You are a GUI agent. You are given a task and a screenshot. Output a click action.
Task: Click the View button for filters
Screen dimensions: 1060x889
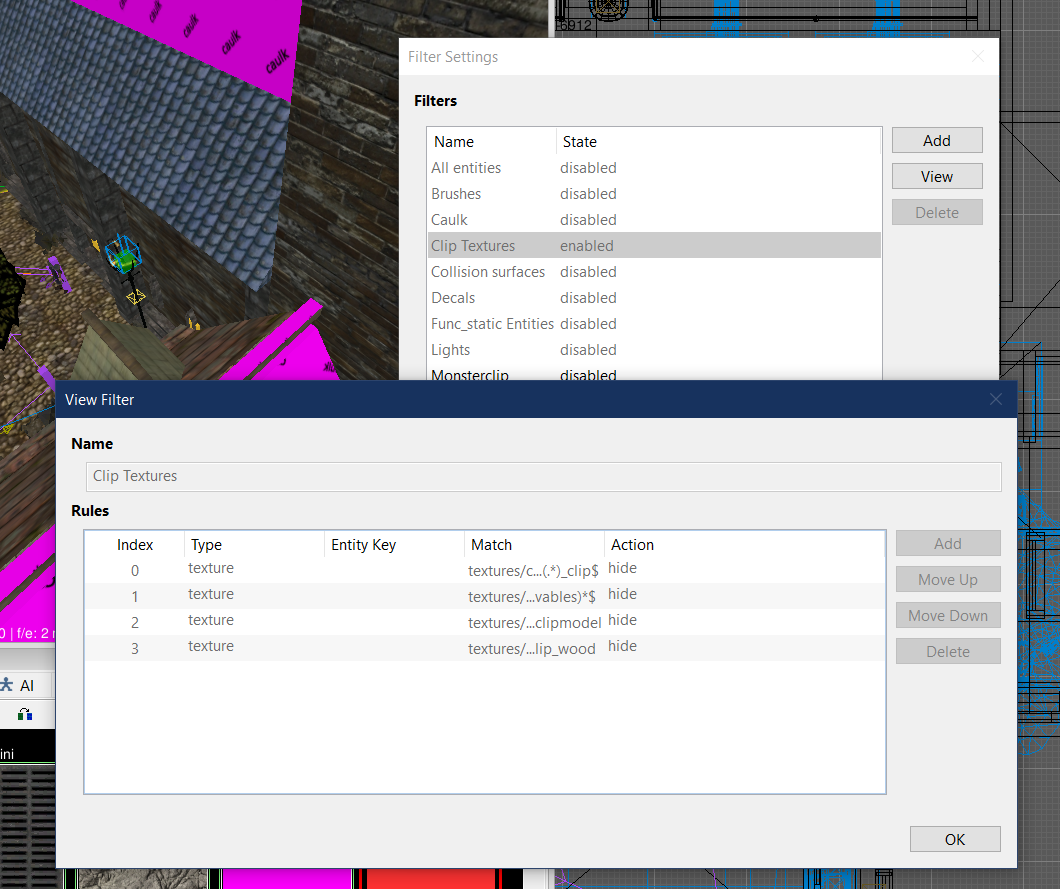[x=936, y=176]
